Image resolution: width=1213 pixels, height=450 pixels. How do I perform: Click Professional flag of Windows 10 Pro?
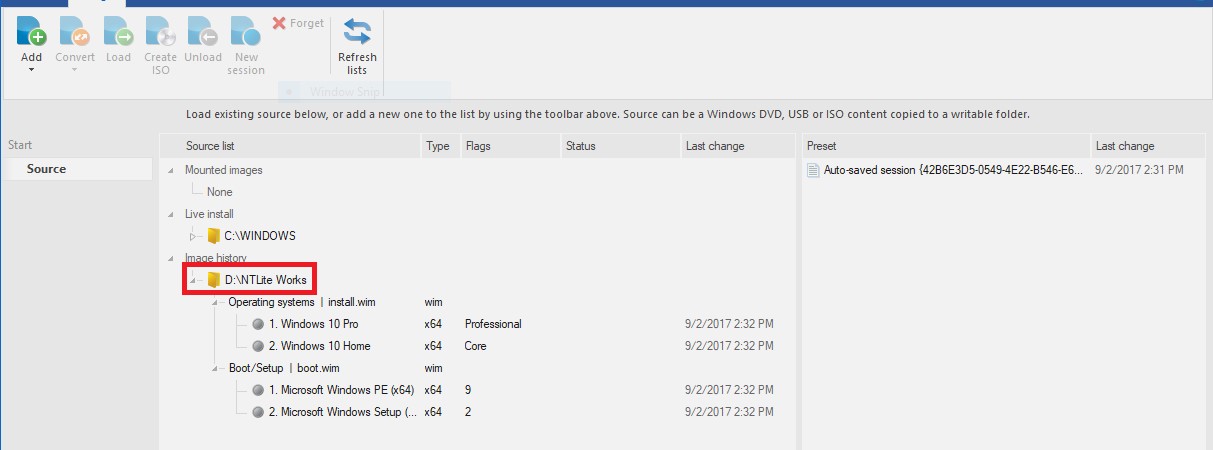[x=493, y=324]
